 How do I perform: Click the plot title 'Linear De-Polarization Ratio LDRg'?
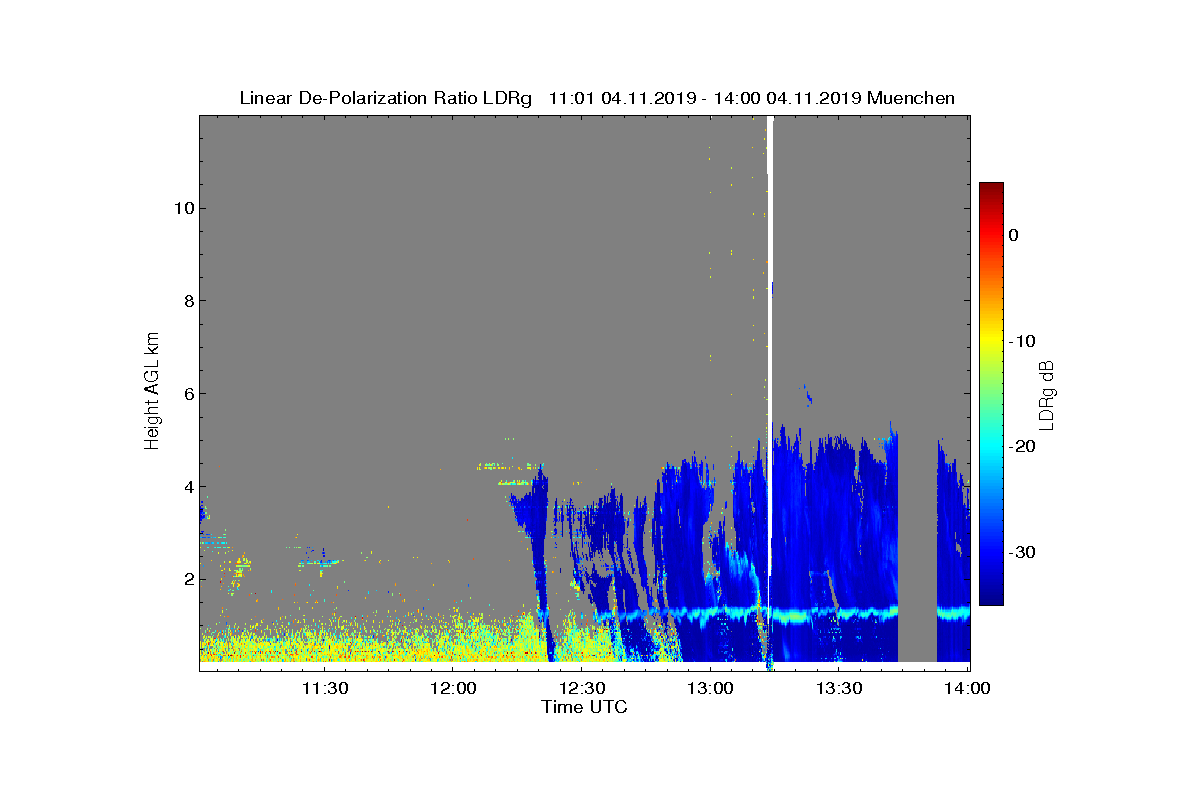click(386, 98)
